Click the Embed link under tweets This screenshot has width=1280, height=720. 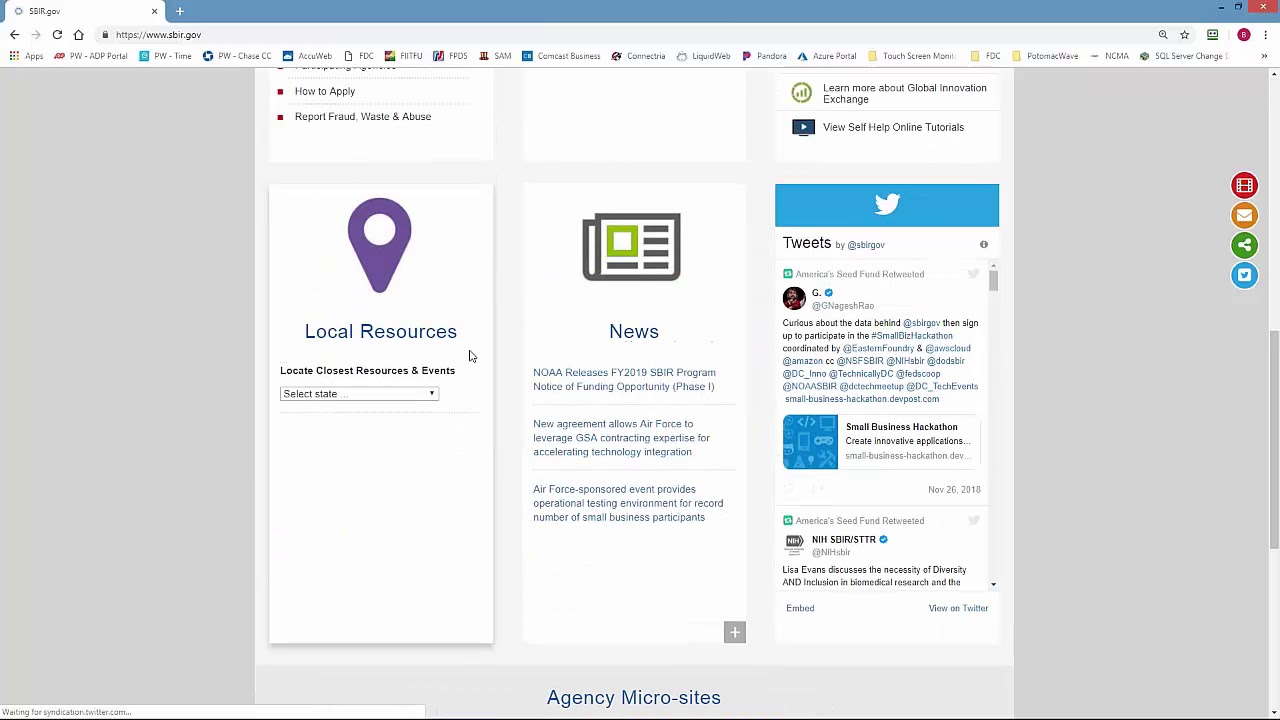click(800, 608)
